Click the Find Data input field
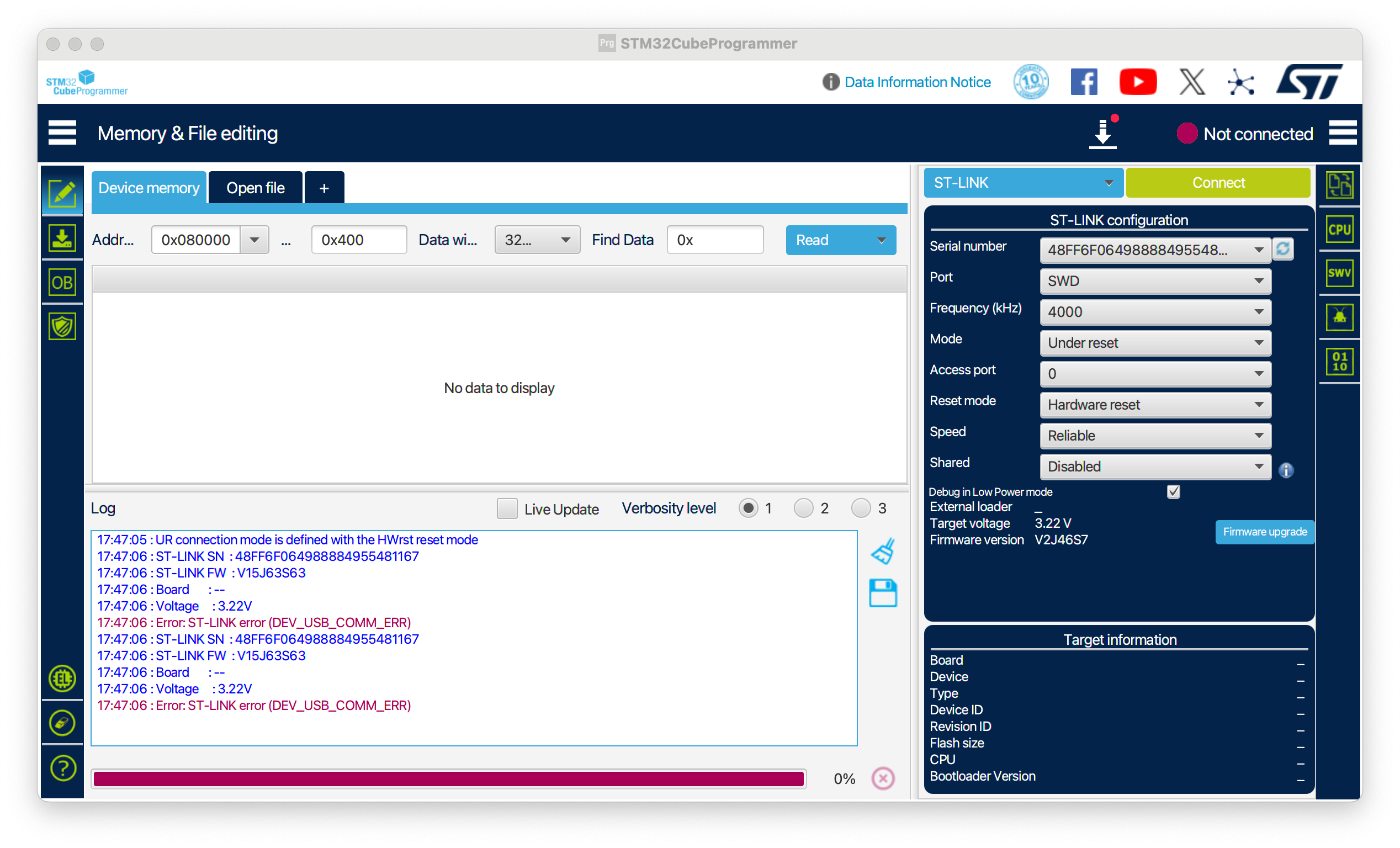 coord(715,240)
